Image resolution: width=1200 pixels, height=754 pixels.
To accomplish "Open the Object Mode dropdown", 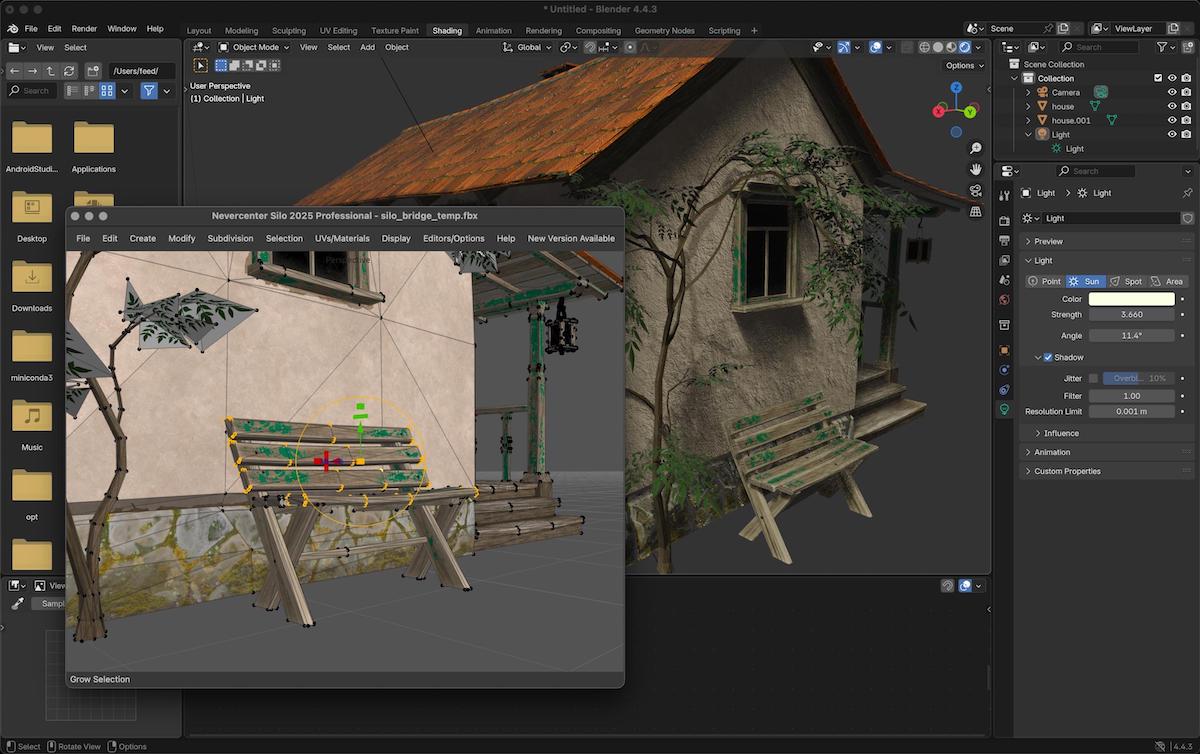I will click(x=254, y=47).
